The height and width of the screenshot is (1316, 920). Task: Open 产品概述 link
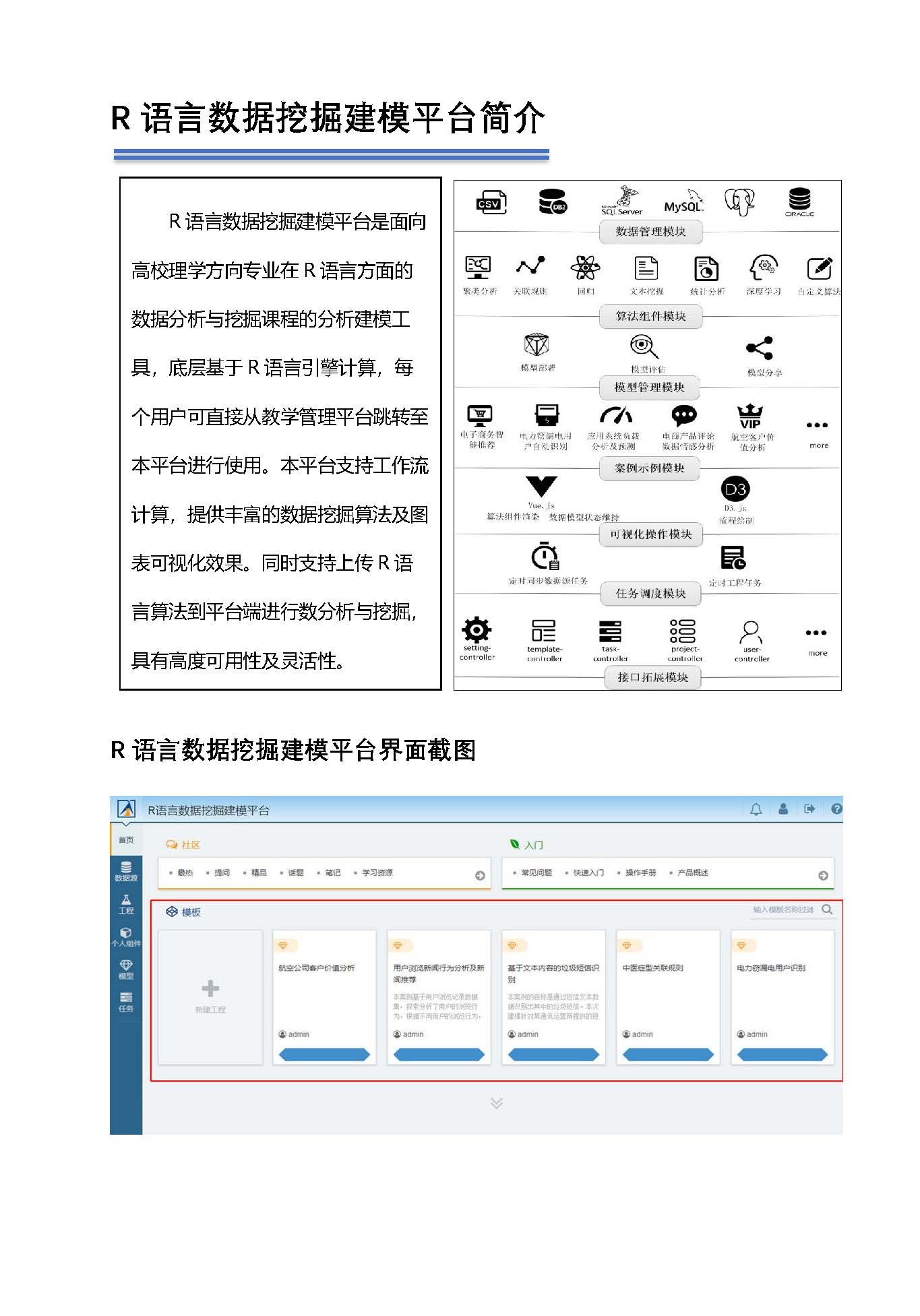[x=693, y=873]
